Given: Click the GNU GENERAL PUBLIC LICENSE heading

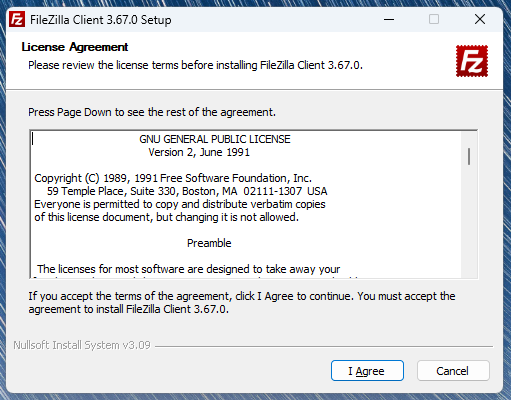Looking at the screenshot, I should pyautogui.click(x=215, y=139).
